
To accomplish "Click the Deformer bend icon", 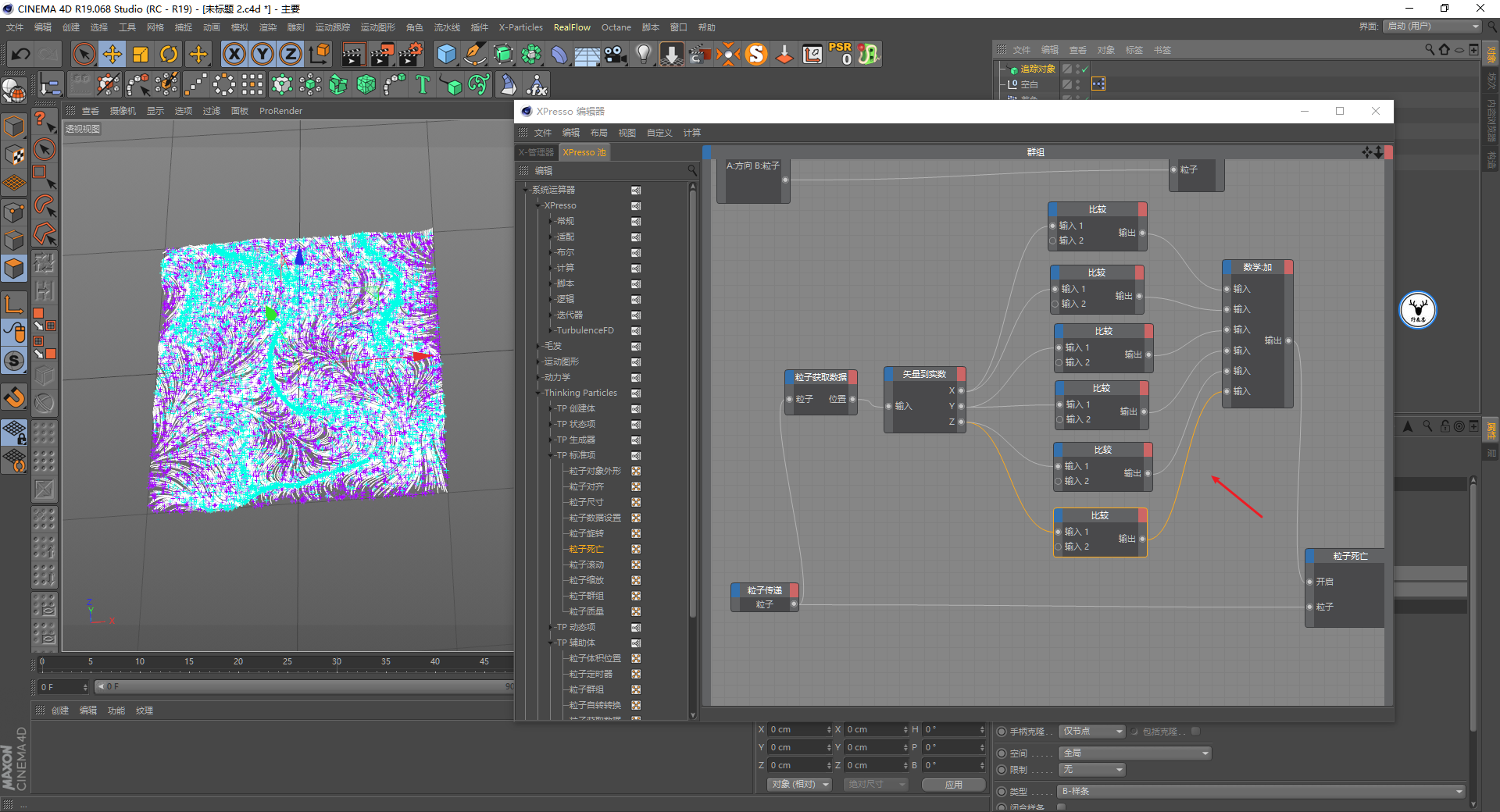I will pyautogui.click(x=559, y=54).
